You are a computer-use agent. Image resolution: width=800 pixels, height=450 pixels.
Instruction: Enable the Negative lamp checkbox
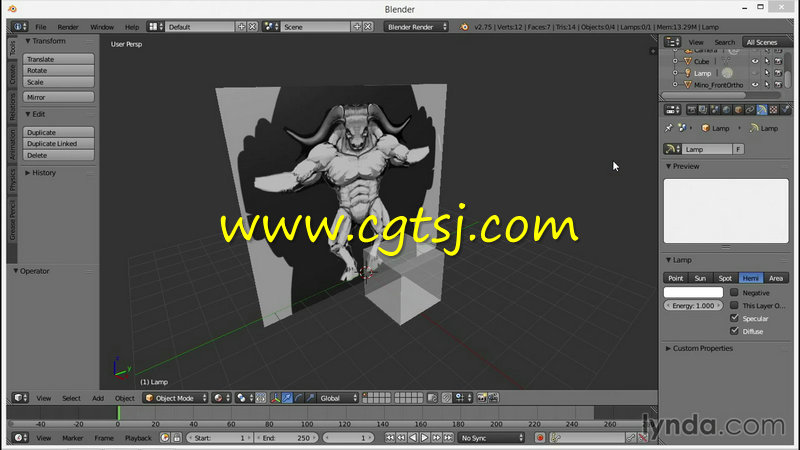tap(734, 292)
